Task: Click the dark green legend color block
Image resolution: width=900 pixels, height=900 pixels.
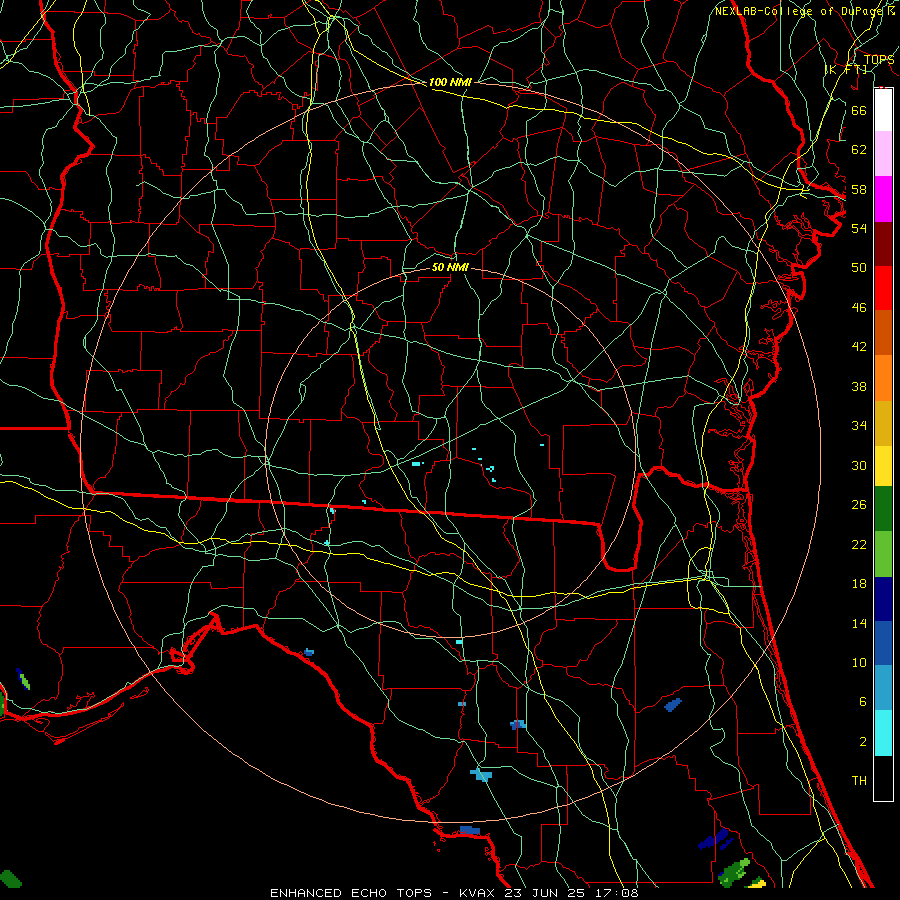Action: click(883, 509)
